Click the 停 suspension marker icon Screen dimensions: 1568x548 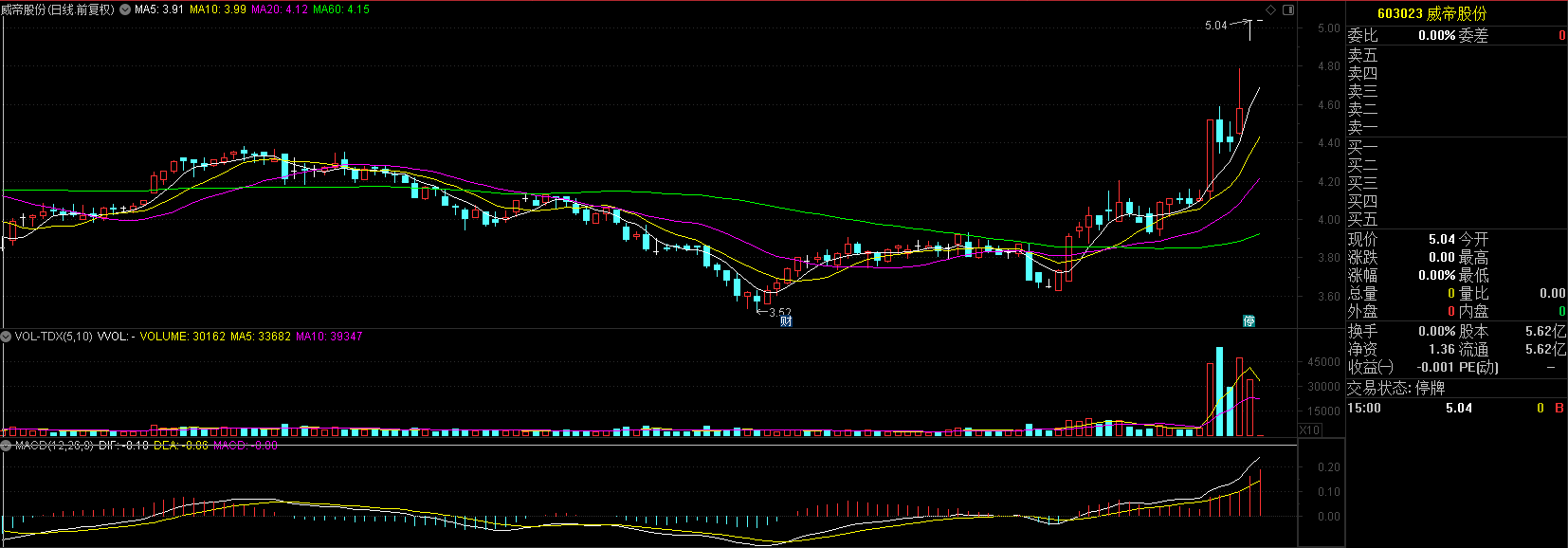tap(1249, 321)
